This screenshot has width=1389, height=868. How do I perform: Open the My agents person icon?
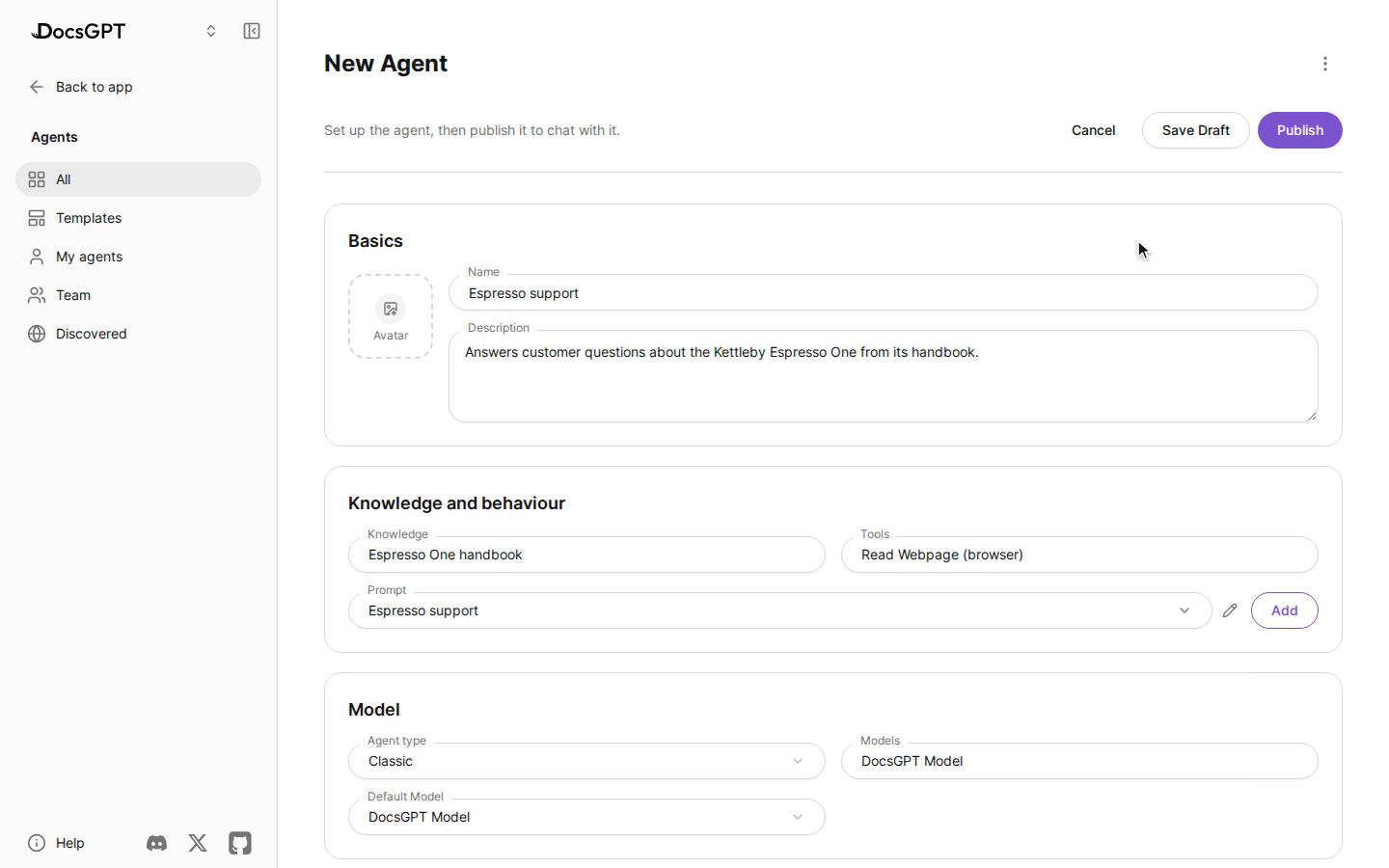pyautogui.click(x=37, y=257)
